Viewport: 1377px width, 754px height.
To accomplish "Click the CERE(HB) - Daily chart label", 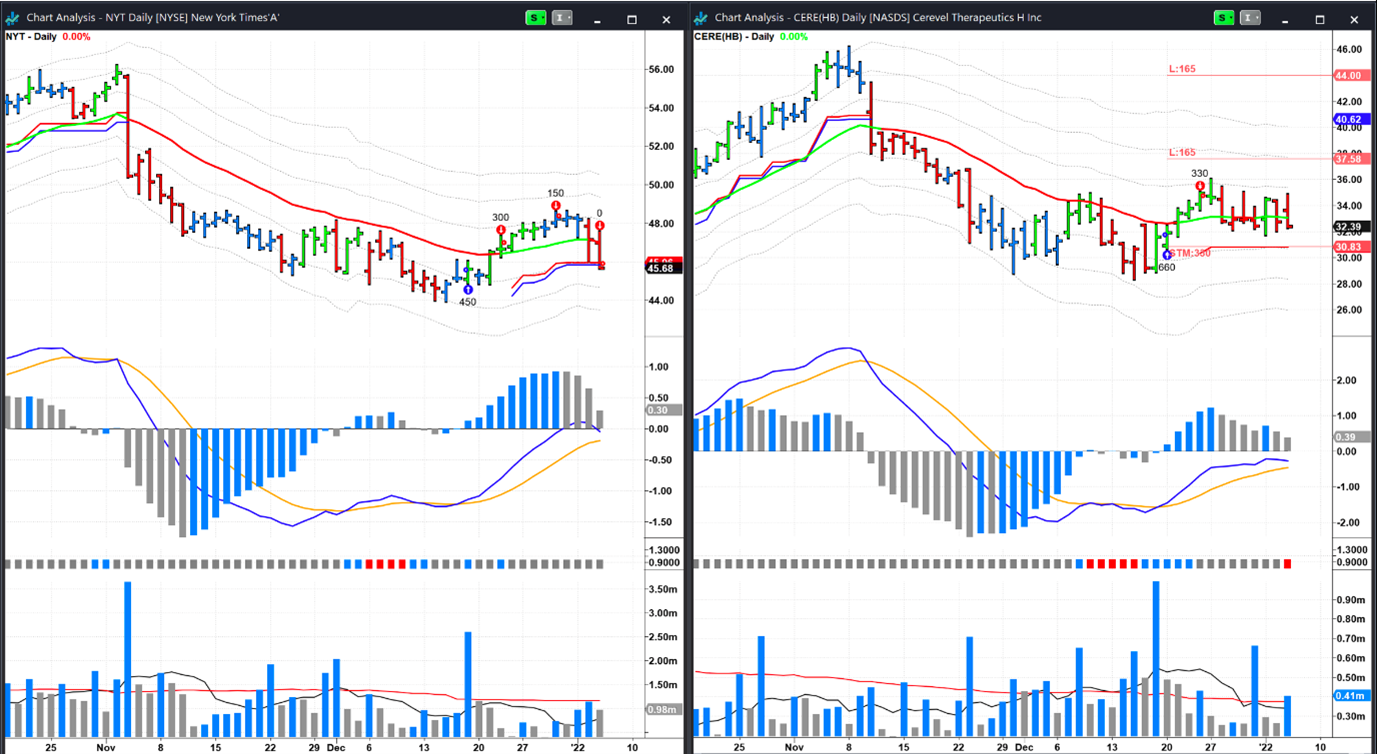I will tap(734, 37).
